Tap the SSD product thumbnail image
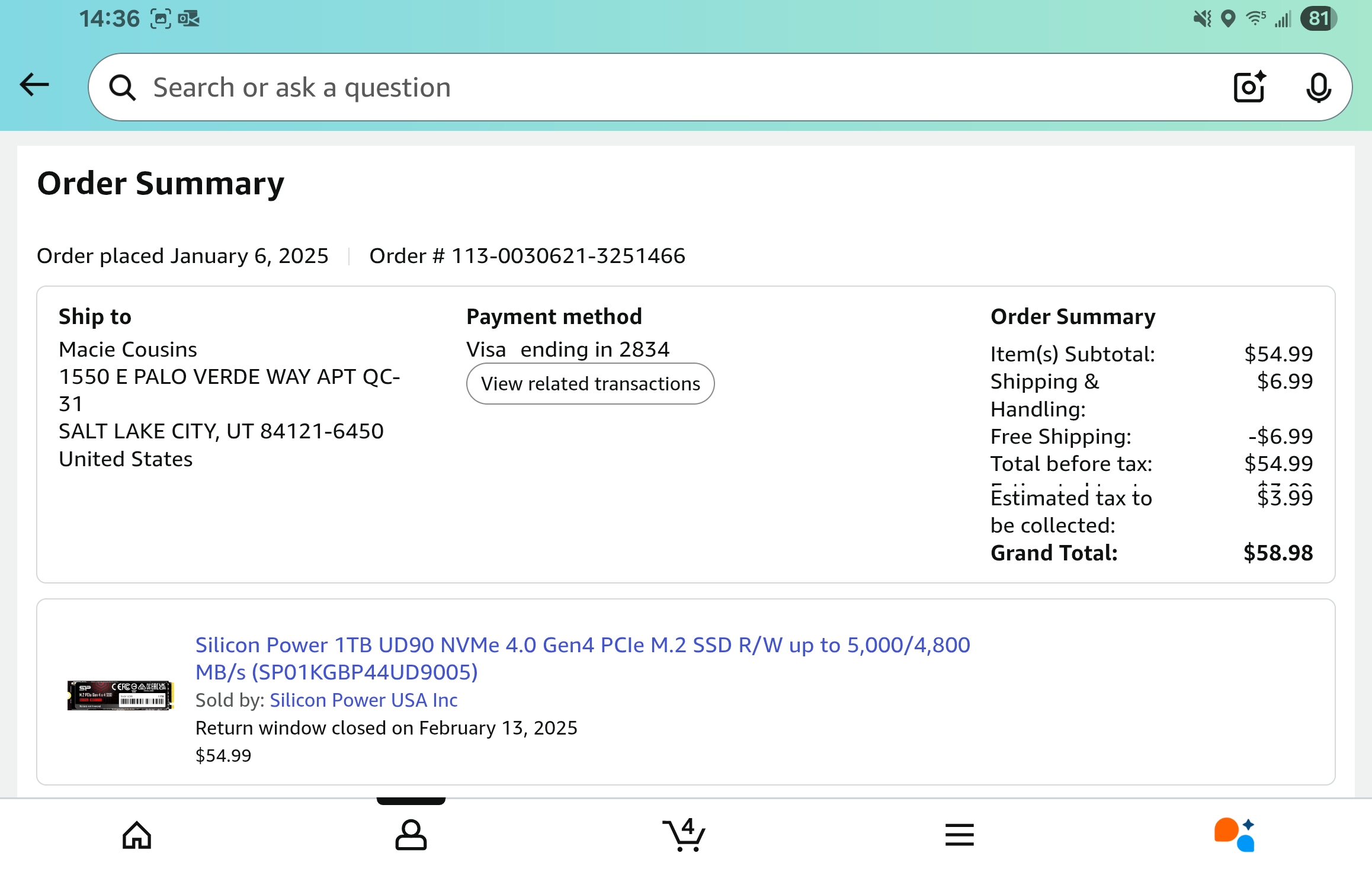1372x872 pixels. (x=120, y=695)
